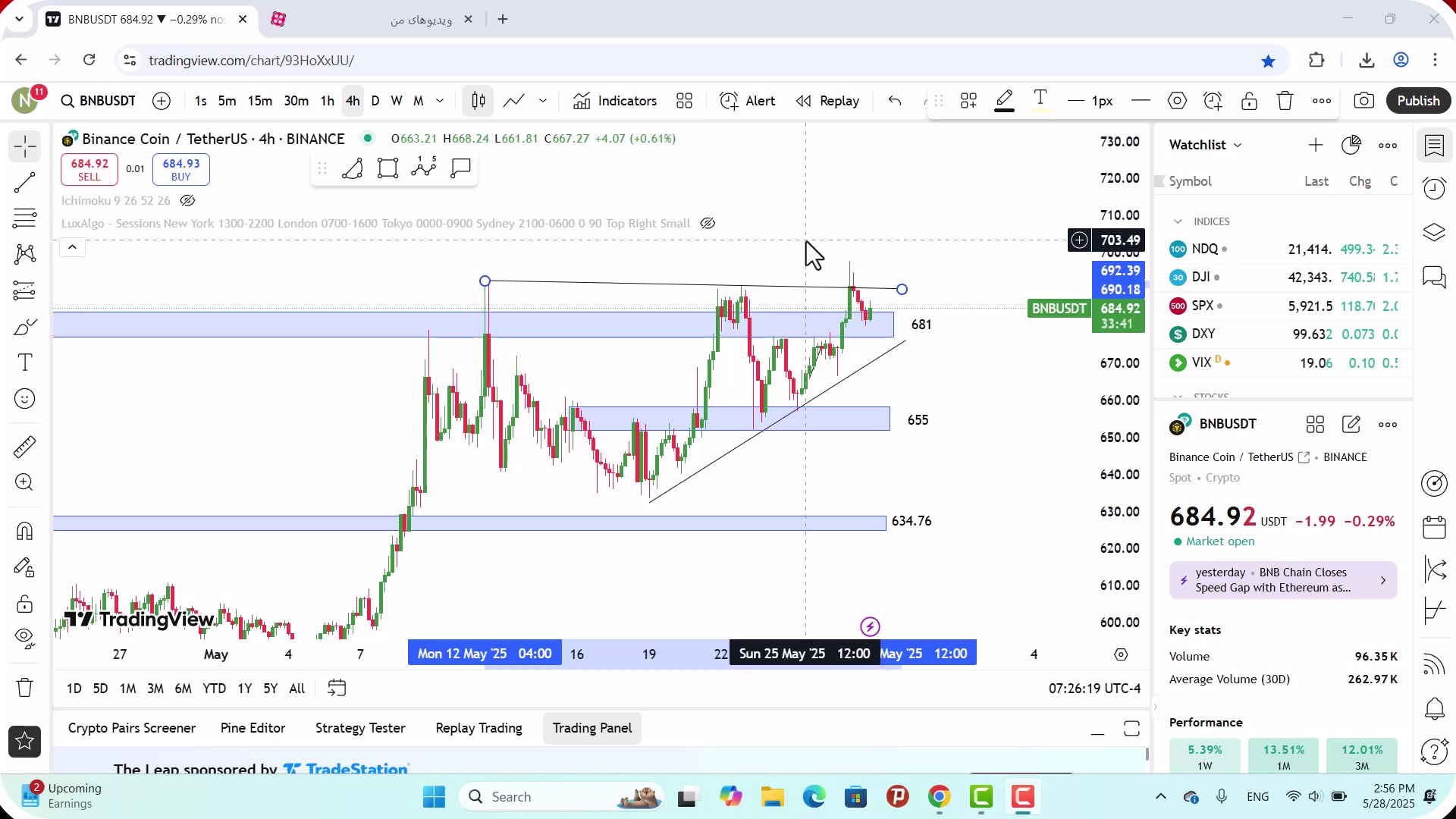
Task: Open the candlestick chart type selector
Action: [x=479, y=101]
